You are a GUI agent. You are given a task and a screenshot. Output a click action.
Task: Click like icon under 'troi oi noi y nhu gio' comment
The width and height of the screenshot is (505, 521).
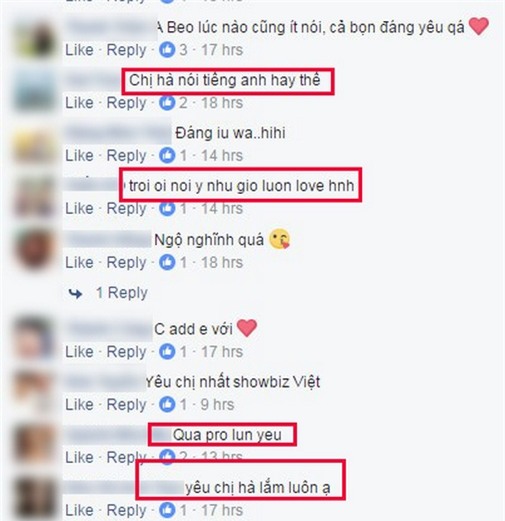167,209
